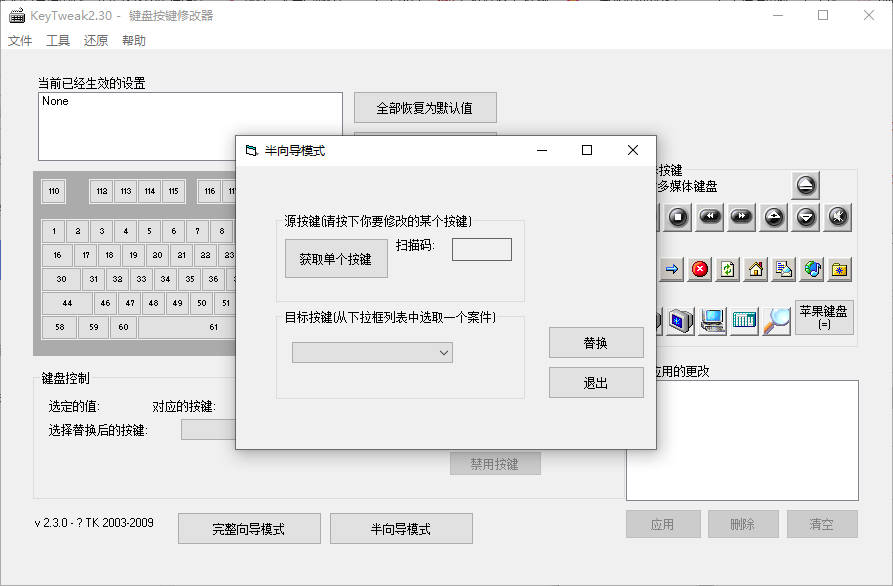Screen dimensions: 893x586
Task: Click the browser Refresh key icon
Action: (728, 269)
